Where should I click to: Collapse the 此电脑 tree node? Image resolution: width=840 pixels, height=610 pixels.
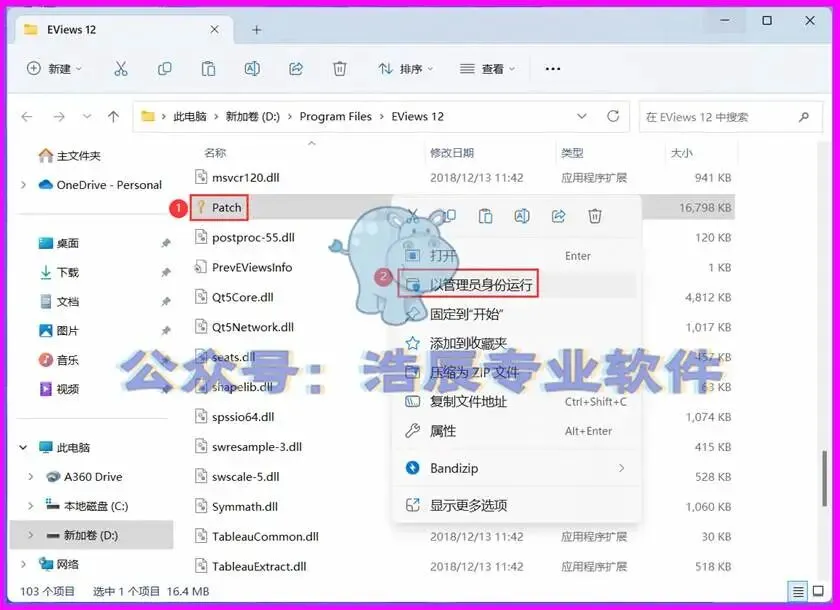pos(24,447)
